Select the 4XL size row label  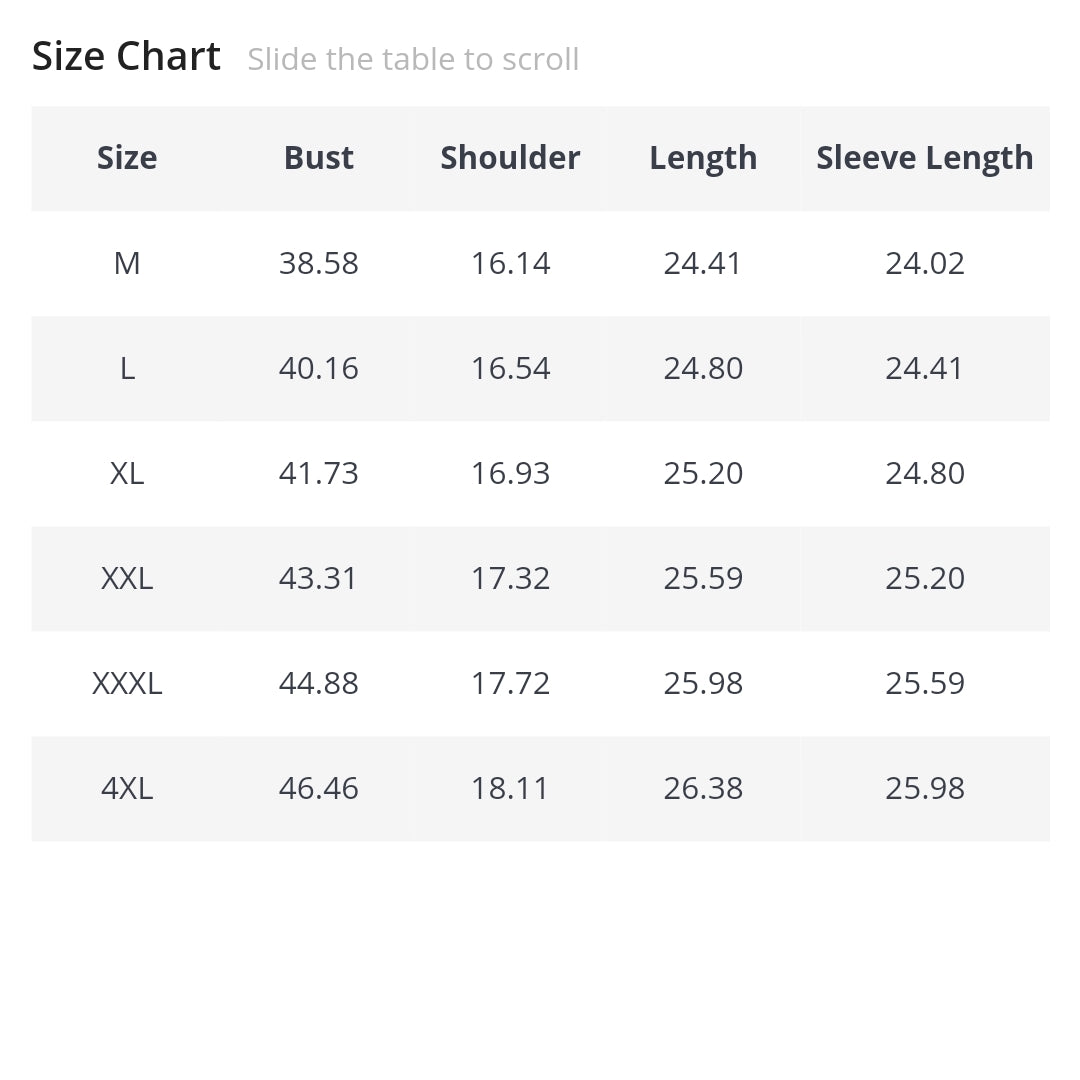[x=127, y=788]
